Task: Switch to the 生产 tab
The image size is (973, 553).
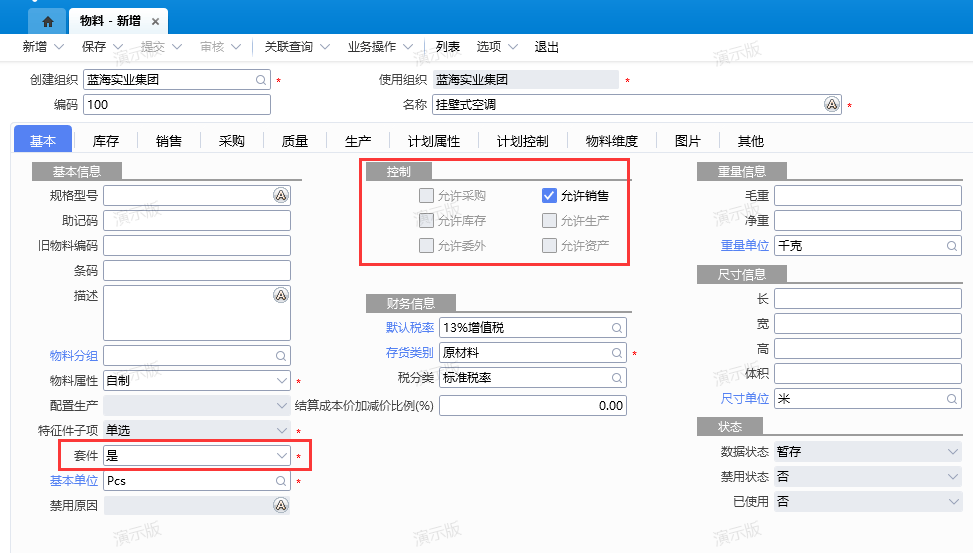Action: tap(358, 141)
